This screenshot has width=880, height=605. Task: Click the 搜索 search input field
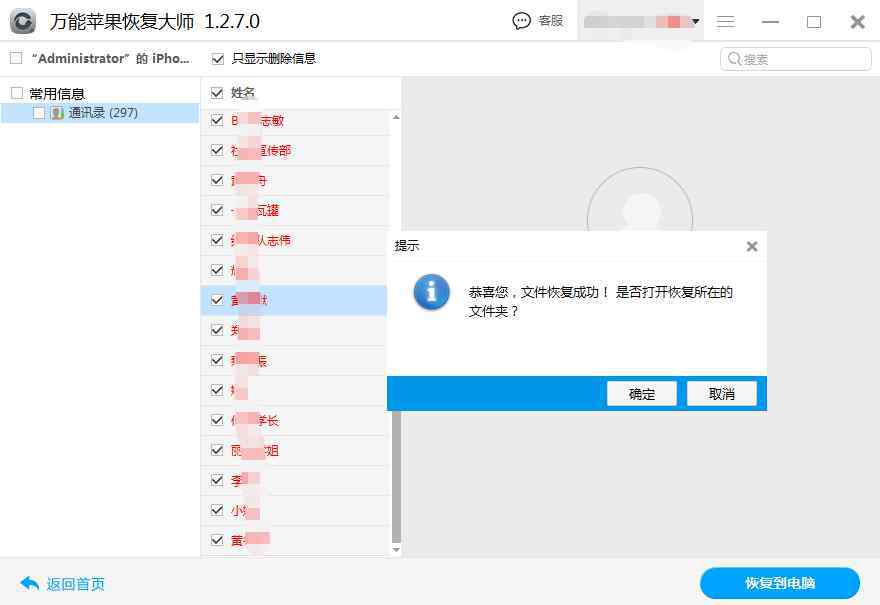(x=795, y=59)
